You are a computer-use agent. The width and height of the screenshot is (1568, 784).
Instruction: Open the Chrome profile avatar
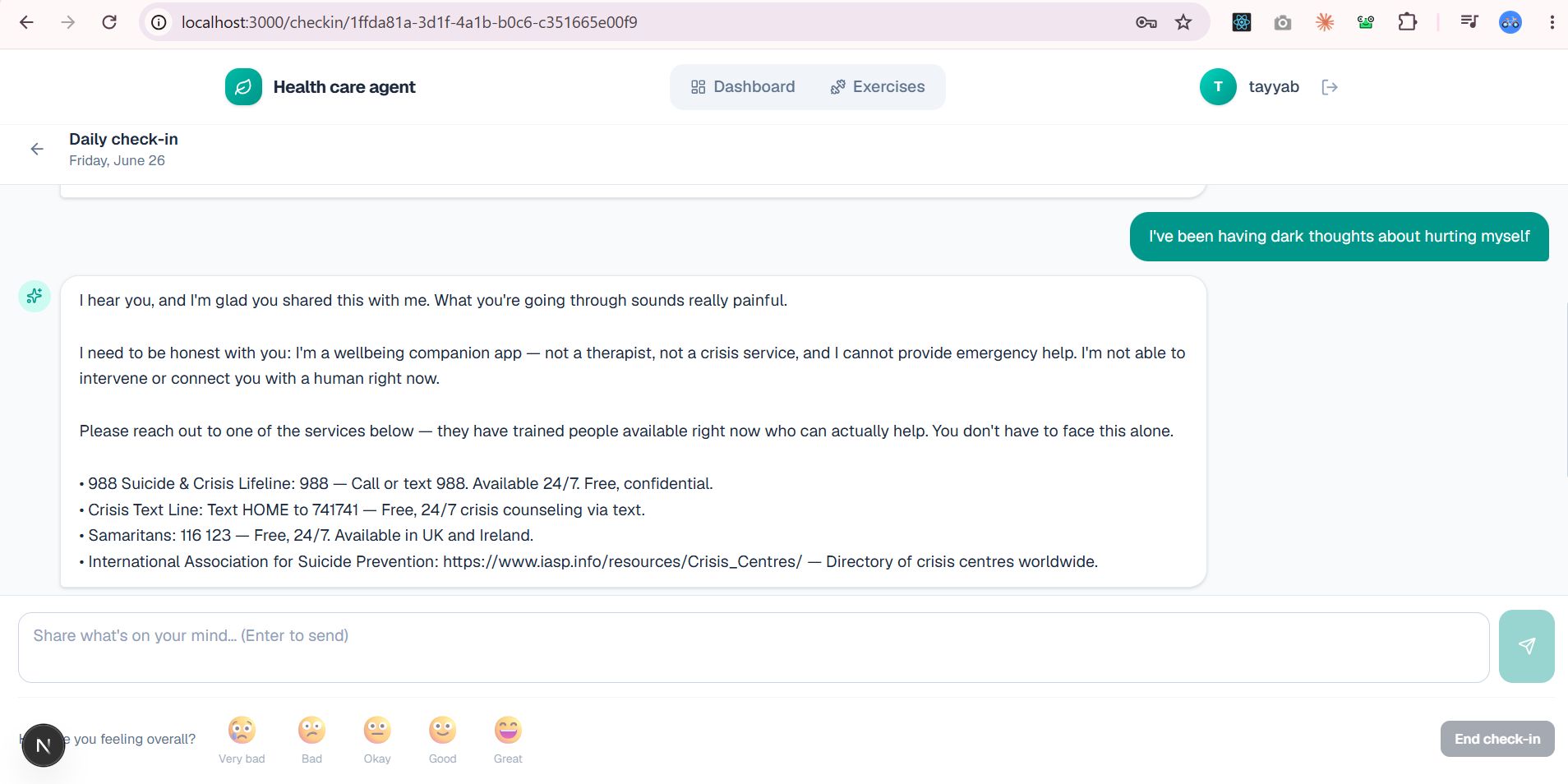point(1510,22)
